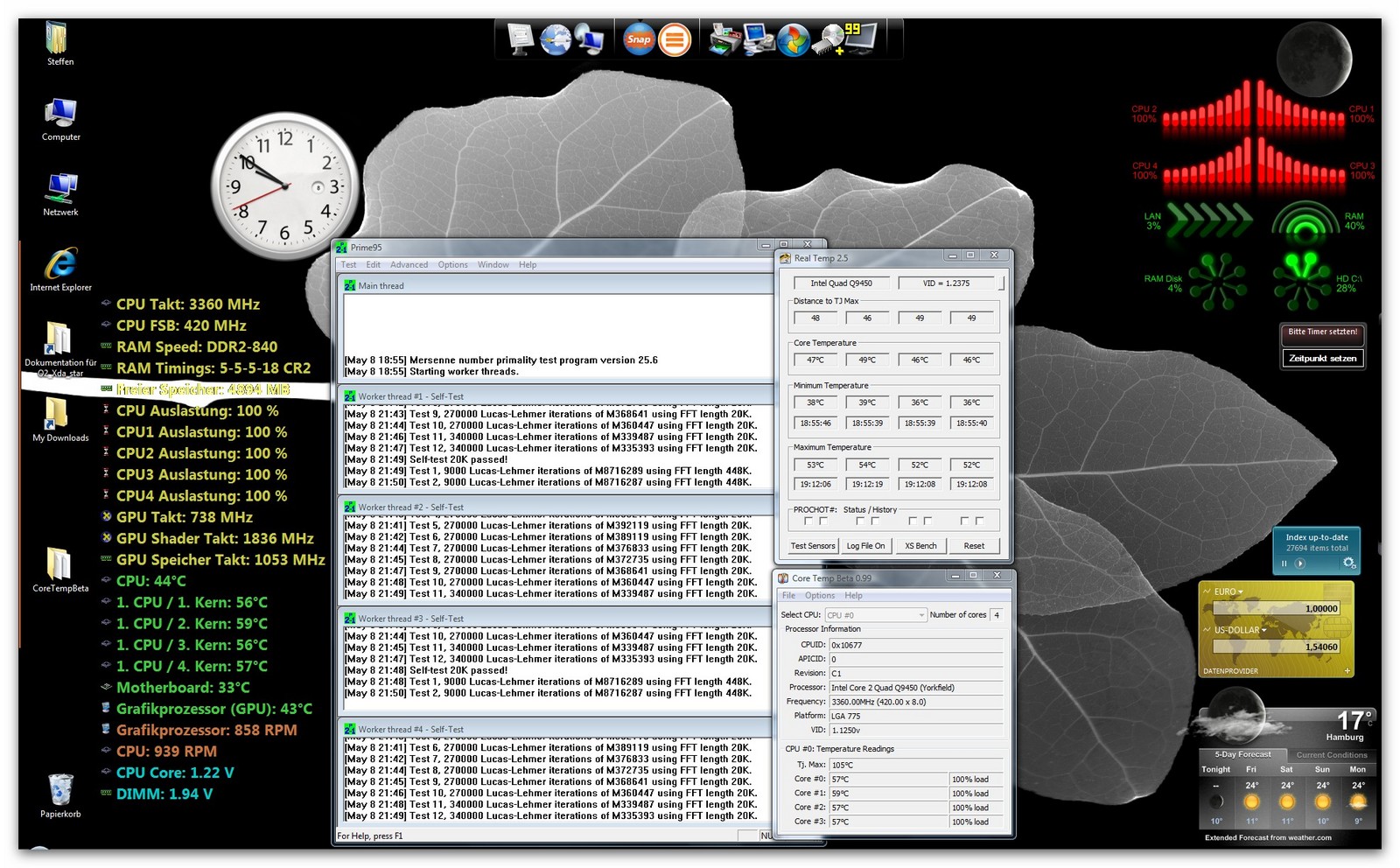Image resolution: width=1400 pixels, height=868 pixels.
Task: Pause indexing in the Index up-to-date gadget
Action: (x=1284, y=563)
